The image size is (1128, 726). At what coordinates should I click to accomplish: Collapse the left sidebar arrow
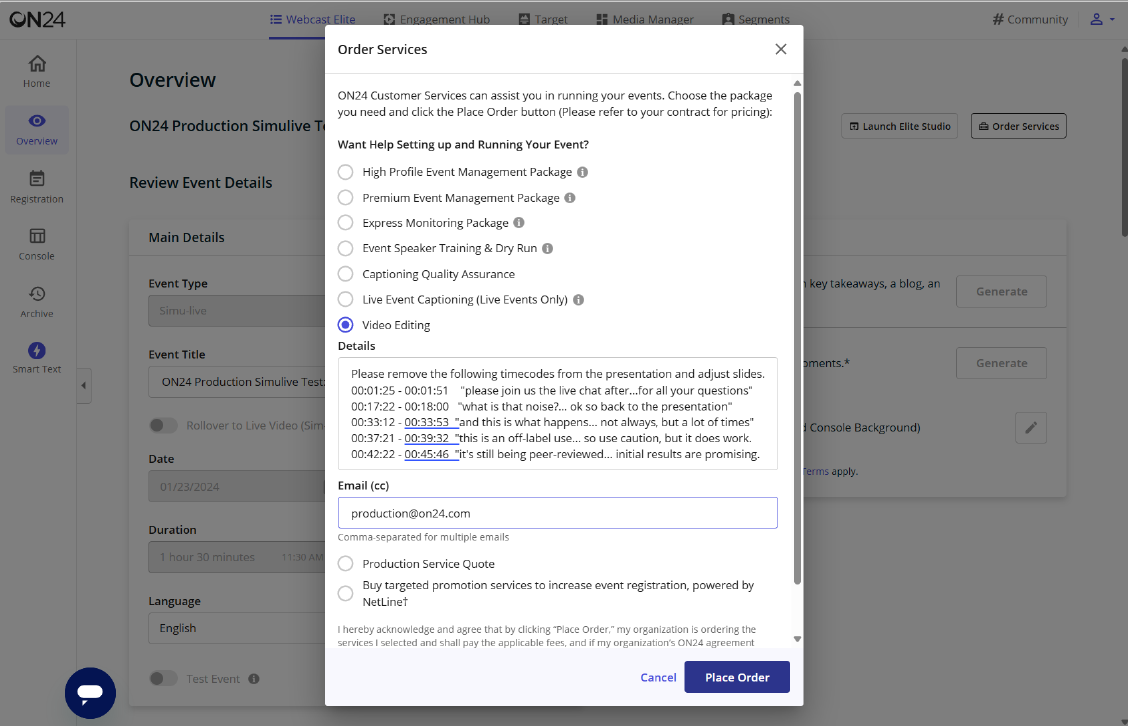click(84, 386)
